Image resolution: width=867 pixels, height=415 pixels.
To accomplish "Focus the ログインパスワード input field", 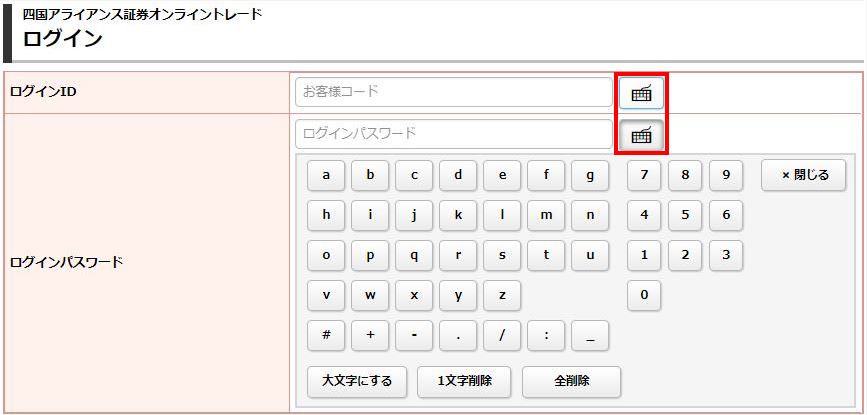I will click(454, 134).
